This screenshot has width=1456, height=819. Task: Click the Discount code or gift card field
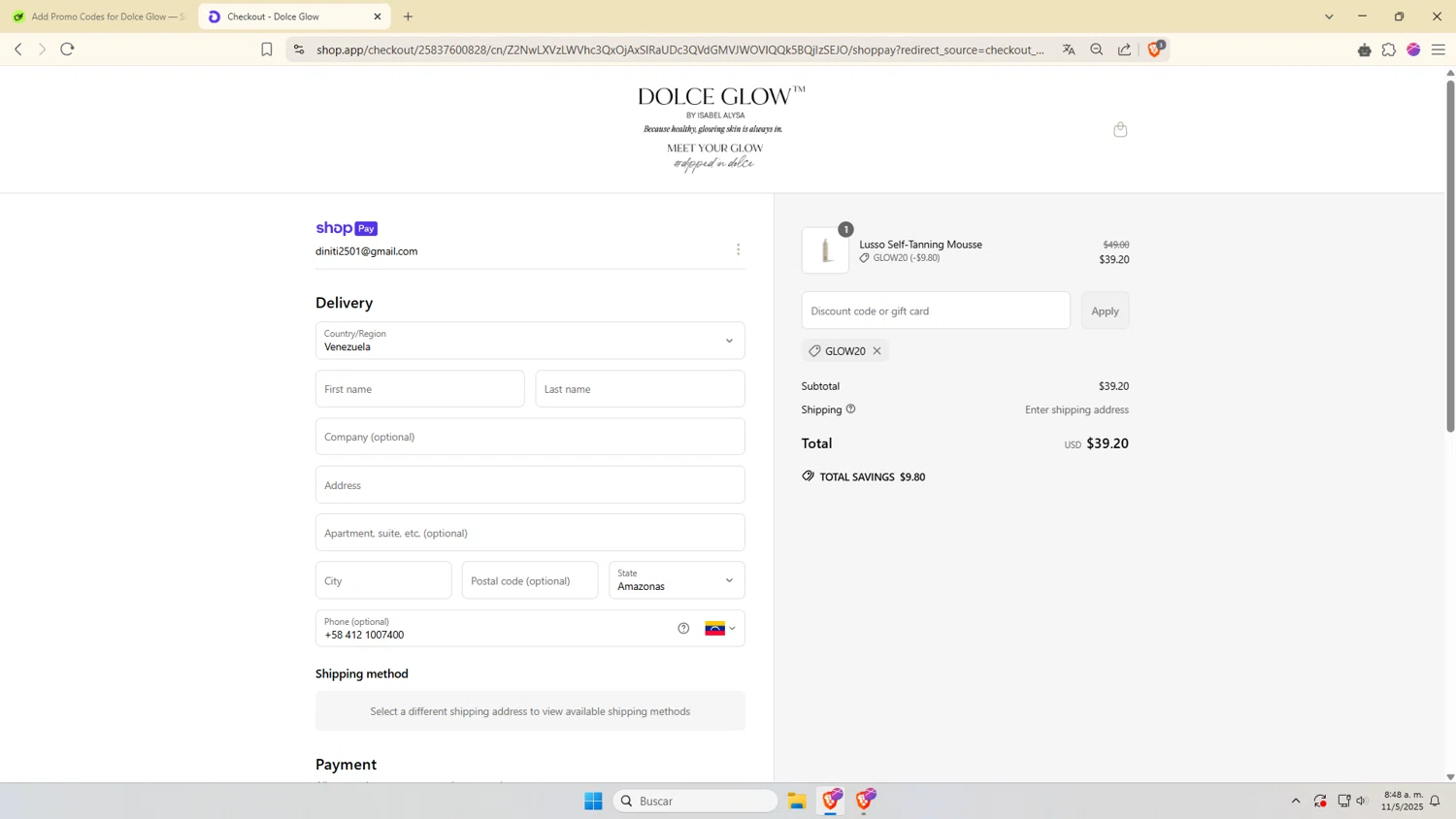(x=936, y=311)
